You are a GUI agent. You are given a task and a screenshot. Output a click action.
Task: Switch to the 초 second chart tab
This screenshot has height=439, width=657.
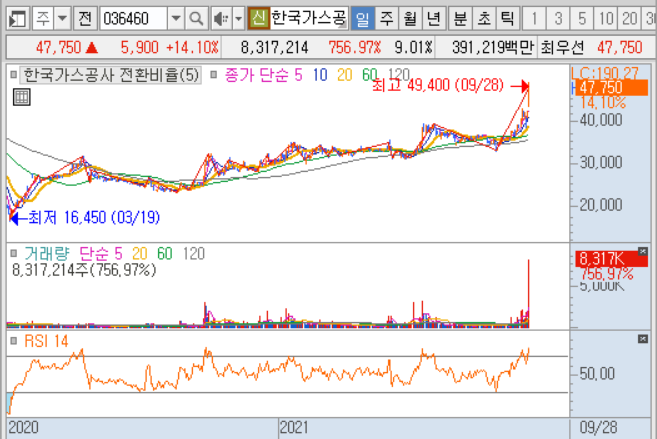click(x=484, y=19)
